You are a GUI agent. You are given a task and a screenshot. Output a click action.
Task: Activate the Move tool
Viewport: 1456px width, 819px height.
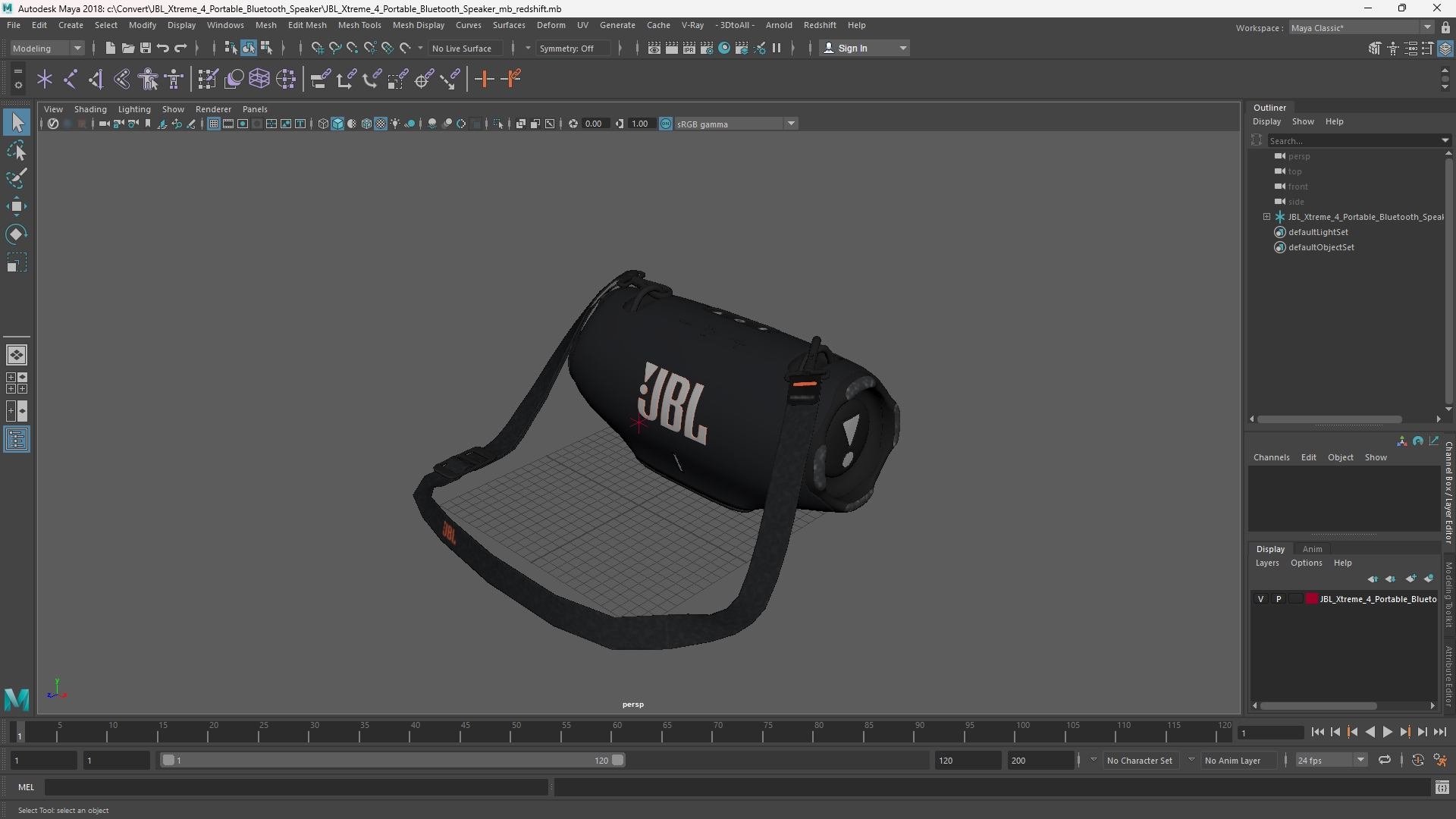pos(17,206)
